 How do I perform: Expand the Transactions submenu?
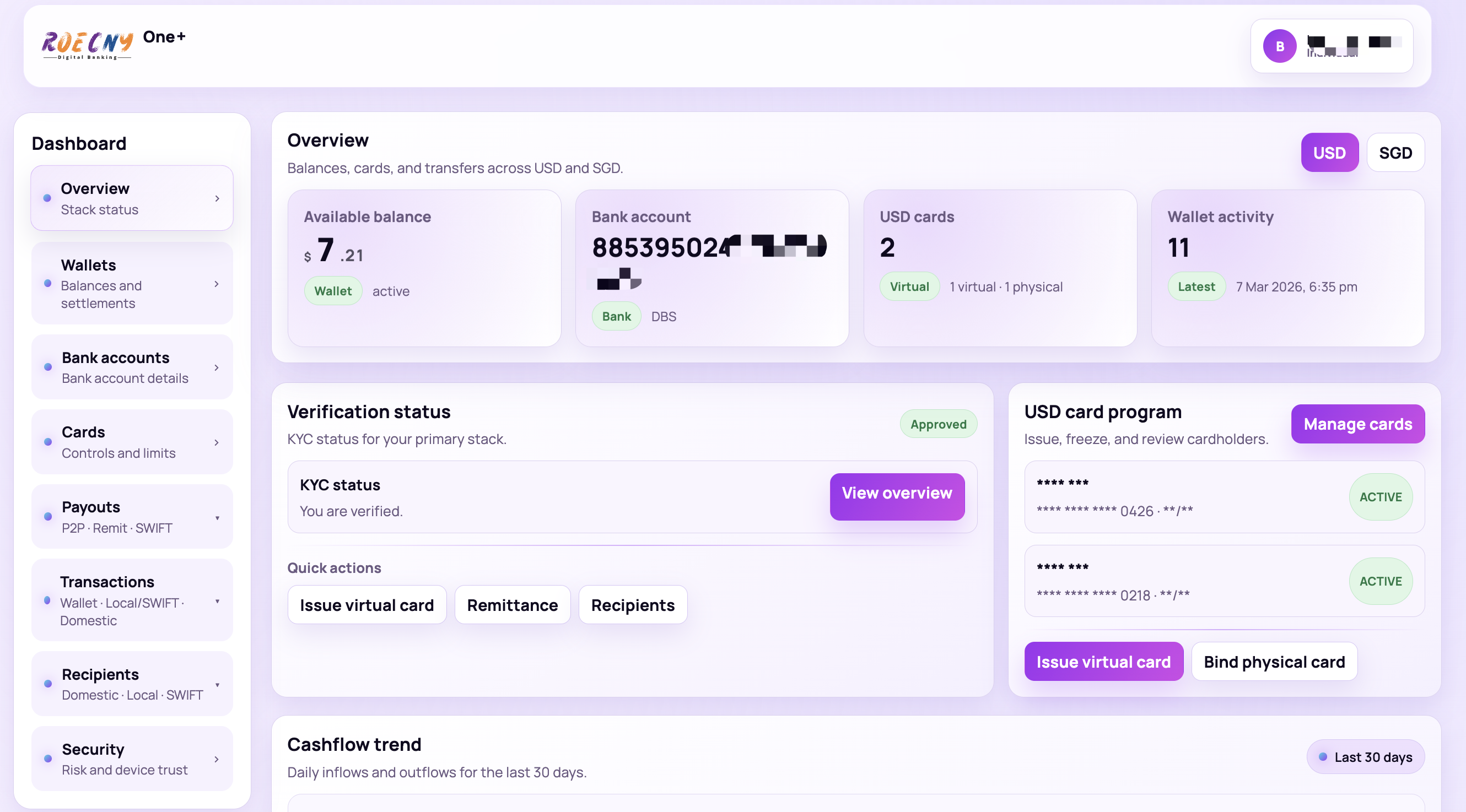[x=217, y=601]
